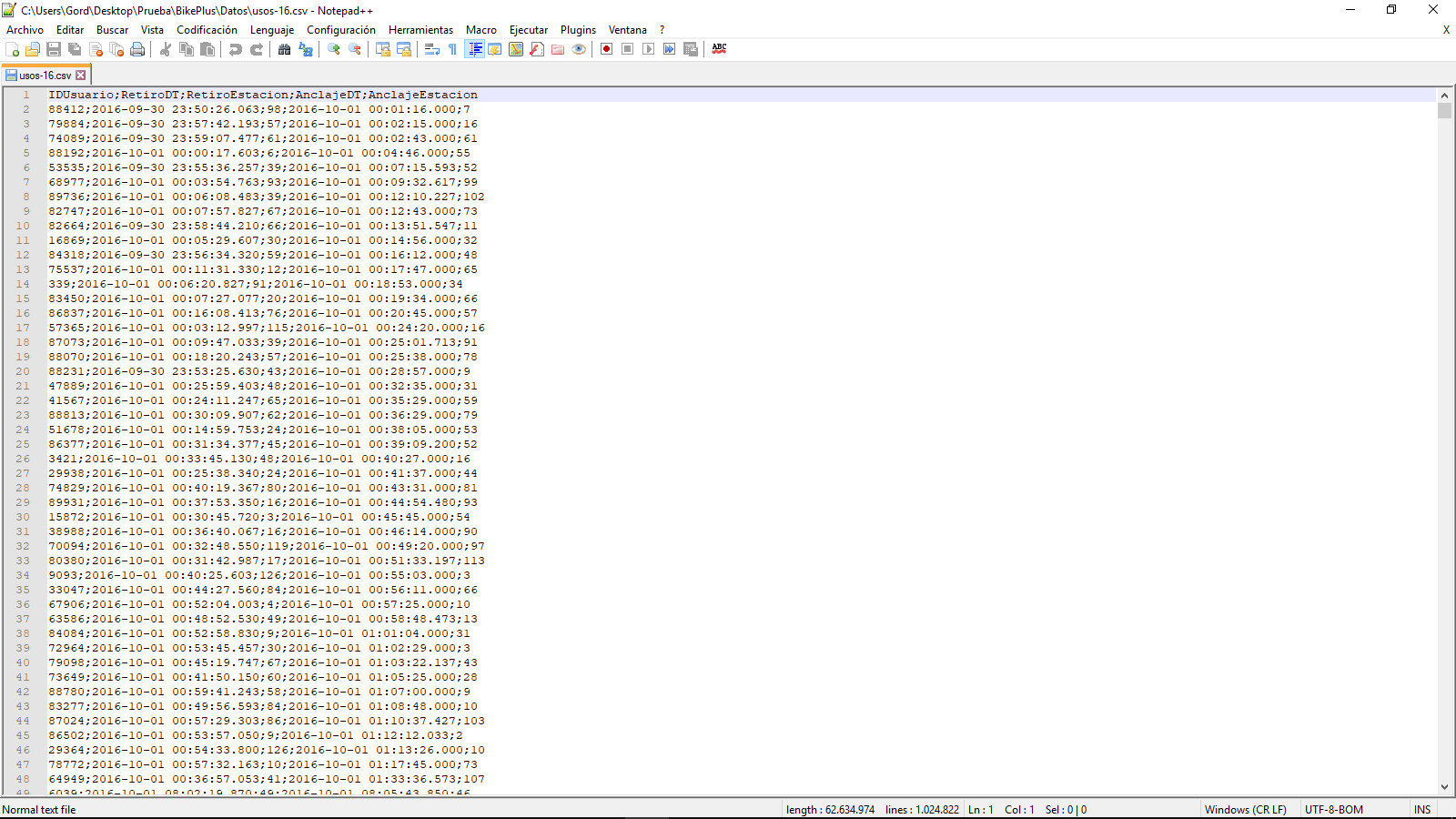Click the Paste clipboard icon
Image resolution: width=1456 pixels, height=819 pixels.
point(207,49)
